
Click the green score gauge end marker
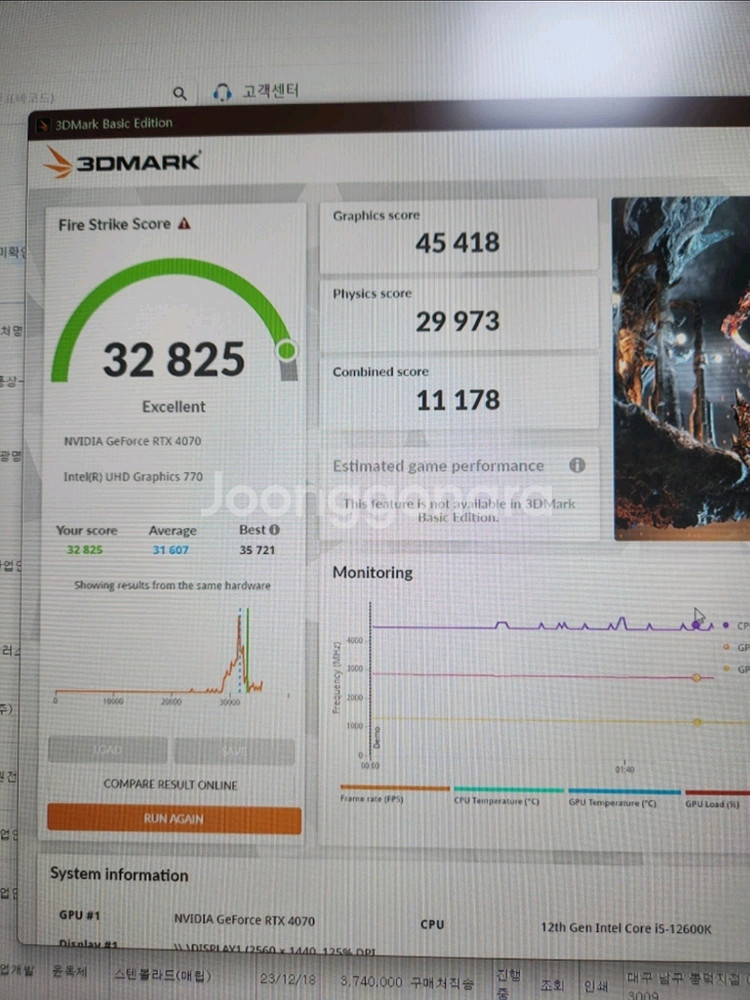coord(287,350)
